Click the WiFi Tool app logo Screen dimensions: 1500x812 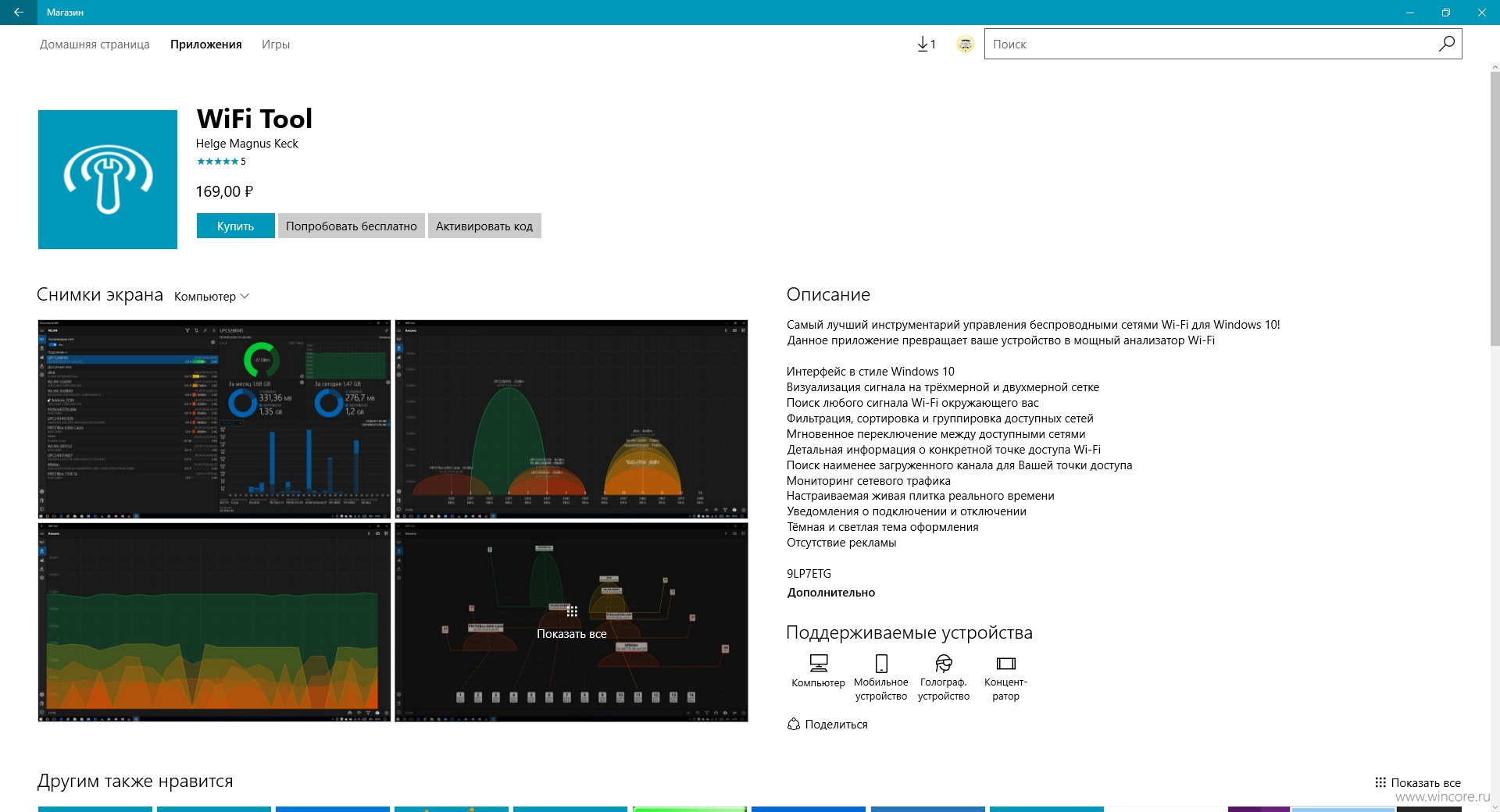tap(108, 180)
